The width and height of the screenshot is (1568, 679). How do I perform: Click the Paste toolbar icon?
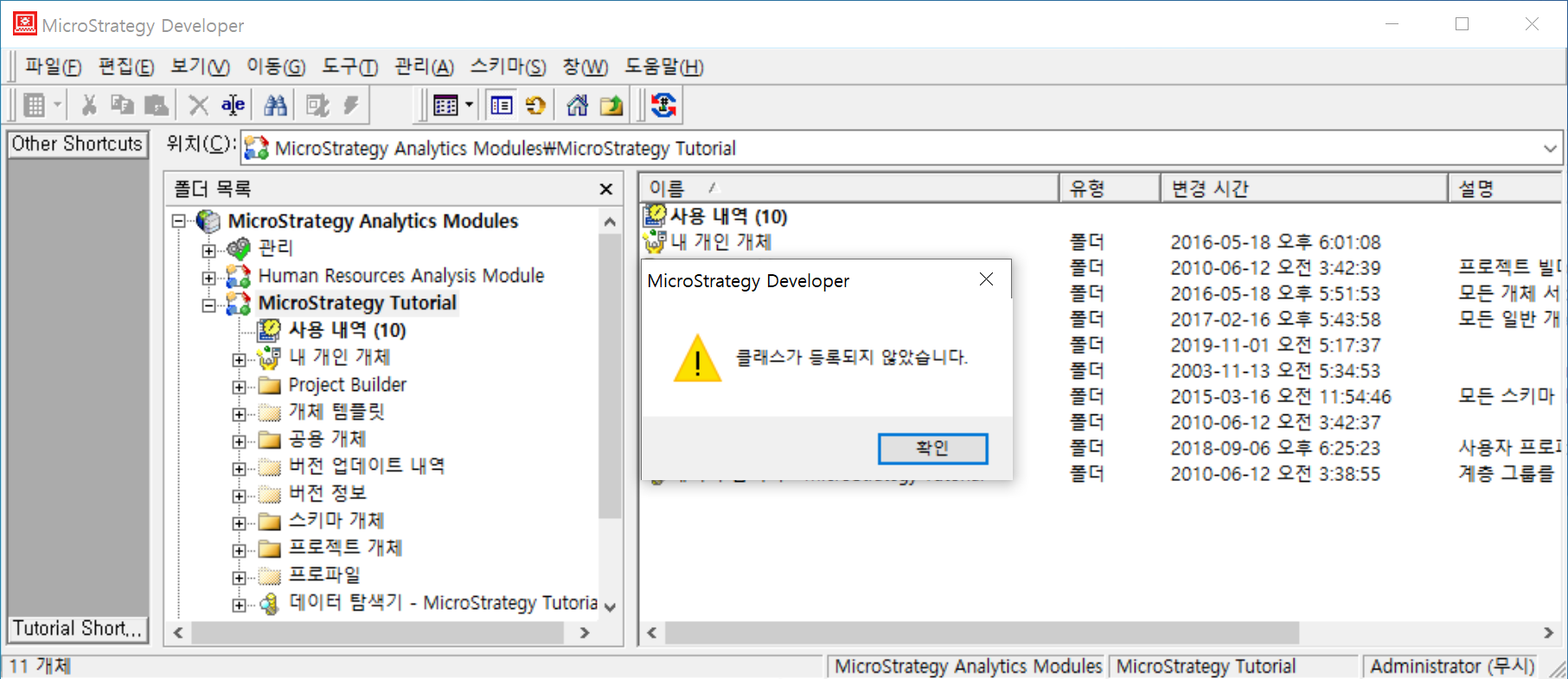(157, 106)
